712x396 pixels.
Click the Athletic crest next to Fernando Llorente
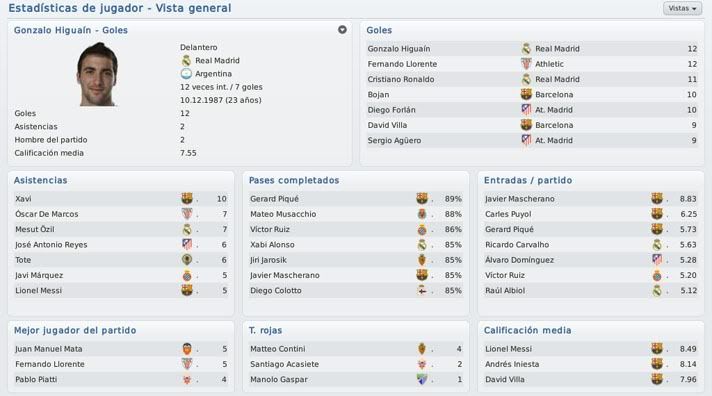tap(526, 64)
